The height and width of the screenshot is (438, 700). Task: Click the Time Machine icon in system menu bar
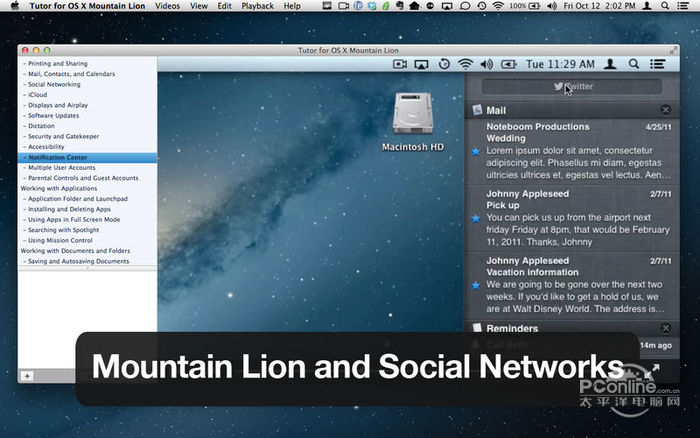[482, 6]
